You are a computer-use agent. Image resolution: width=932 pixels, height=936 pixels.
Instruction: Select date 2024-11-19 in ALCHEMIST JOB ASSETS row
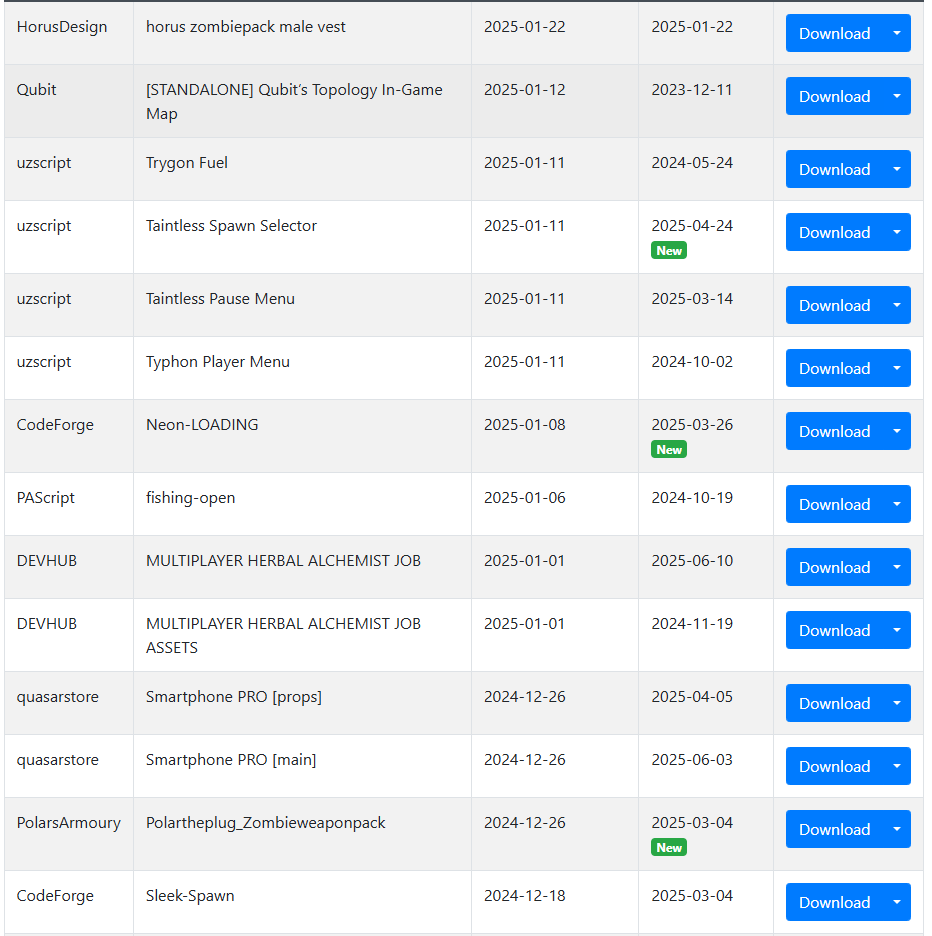coord(692,624)
